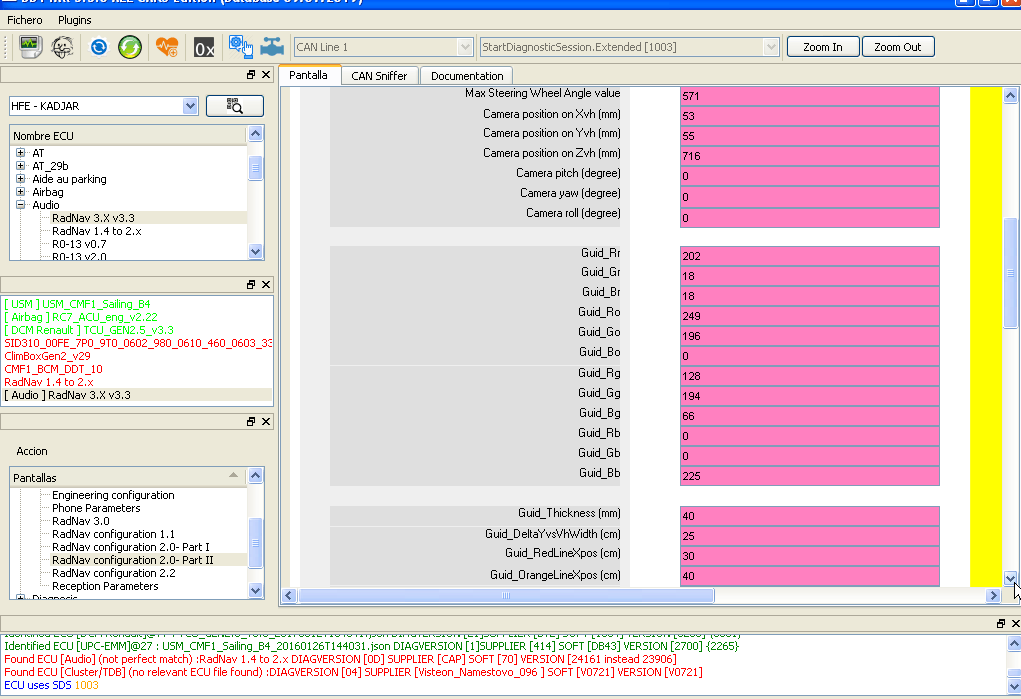The height and width of the screenshot is (699, 1021).
Task: Click the Zoom Out button
Action: tap(898, 47)
